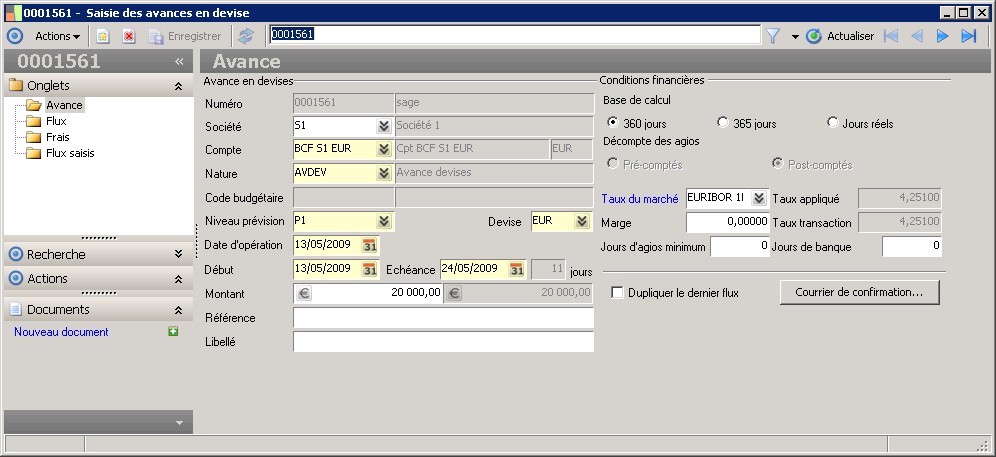Open the Devise dropdown

click(x=582, y=221)
